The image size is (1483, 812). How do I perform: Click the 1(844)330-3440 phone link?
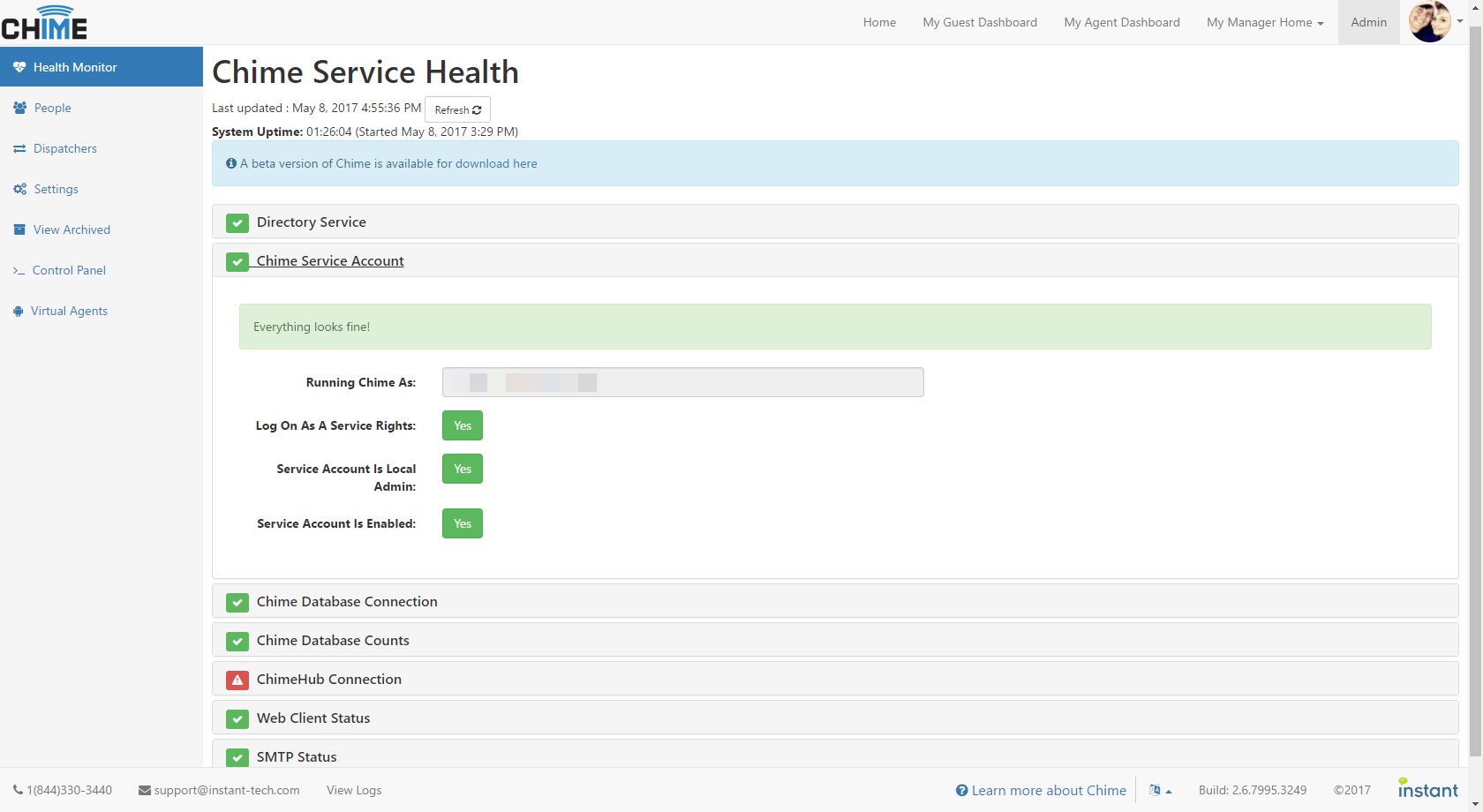point(63,790)
